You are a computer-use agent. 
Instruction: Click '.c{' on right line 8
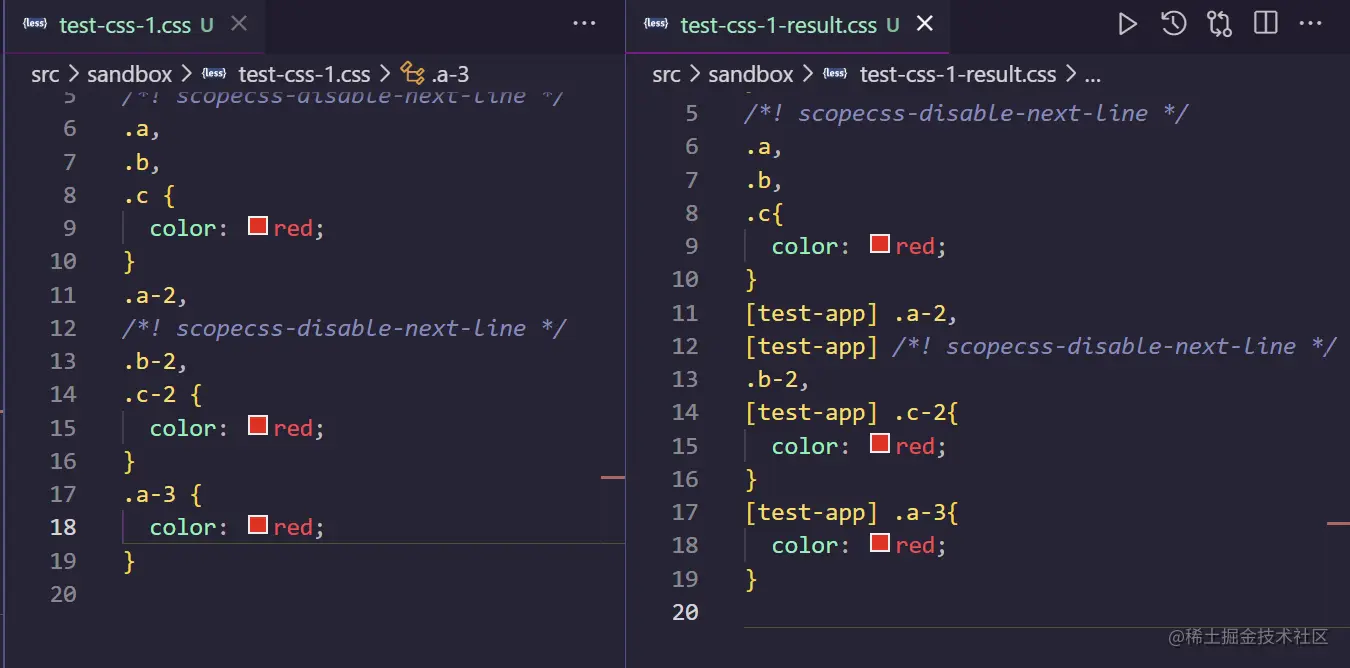(765, 213)
